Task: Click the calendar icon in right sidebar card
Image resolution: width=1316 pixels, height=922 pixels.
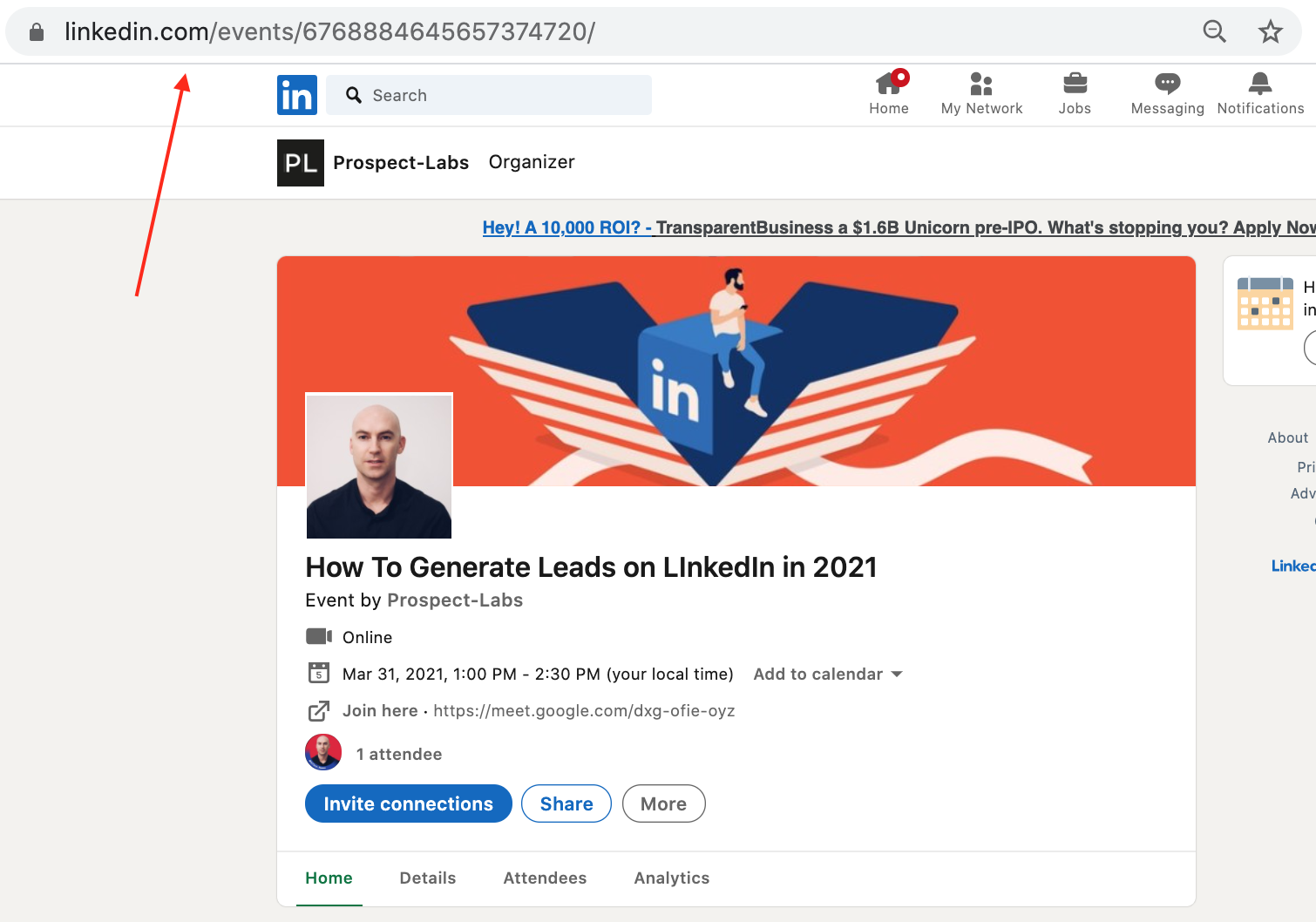Action: click(1265, 303)
